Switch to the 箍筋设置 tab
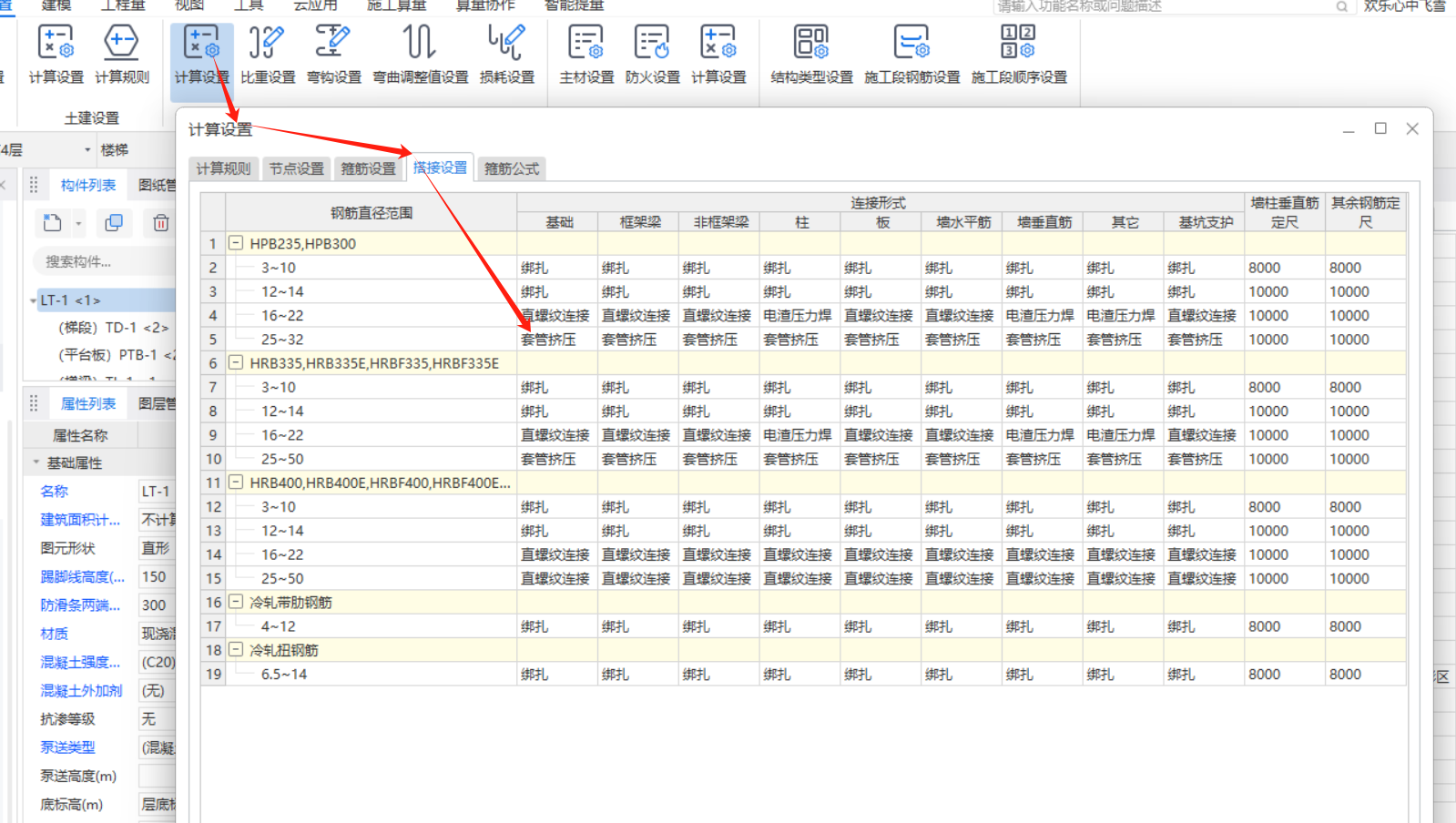 coord(368,168)
